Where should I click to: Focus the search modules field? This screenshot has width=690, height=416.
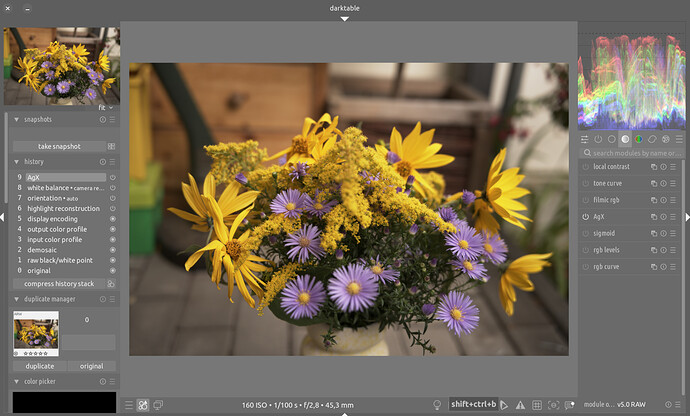coord(632,153)
